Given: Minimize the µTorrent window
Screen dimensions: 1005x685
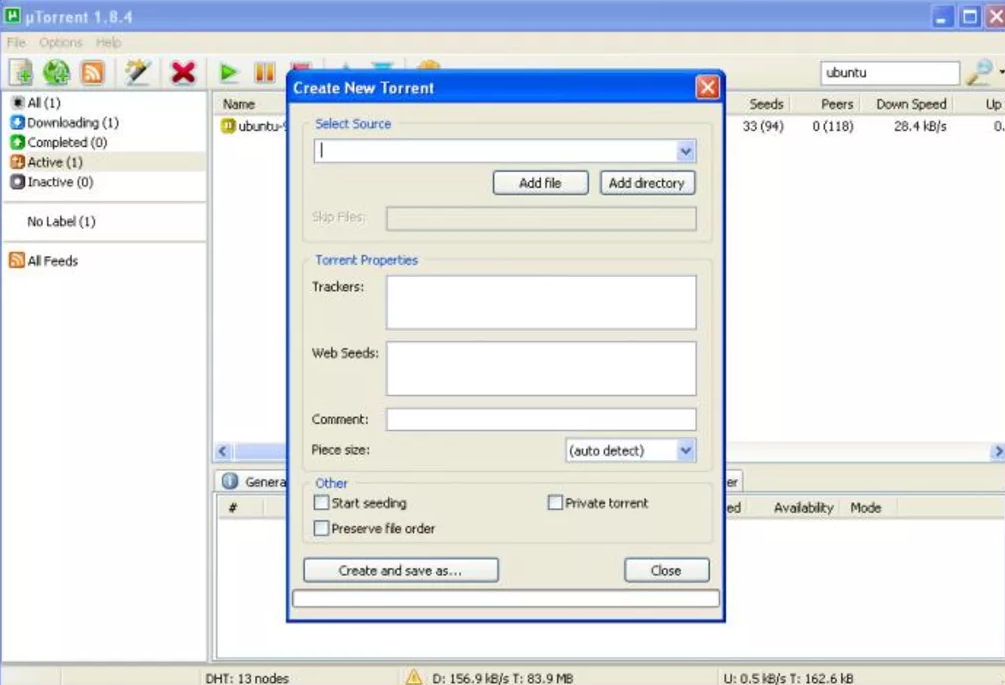Looking at the screenshot, I should (941, 16).
